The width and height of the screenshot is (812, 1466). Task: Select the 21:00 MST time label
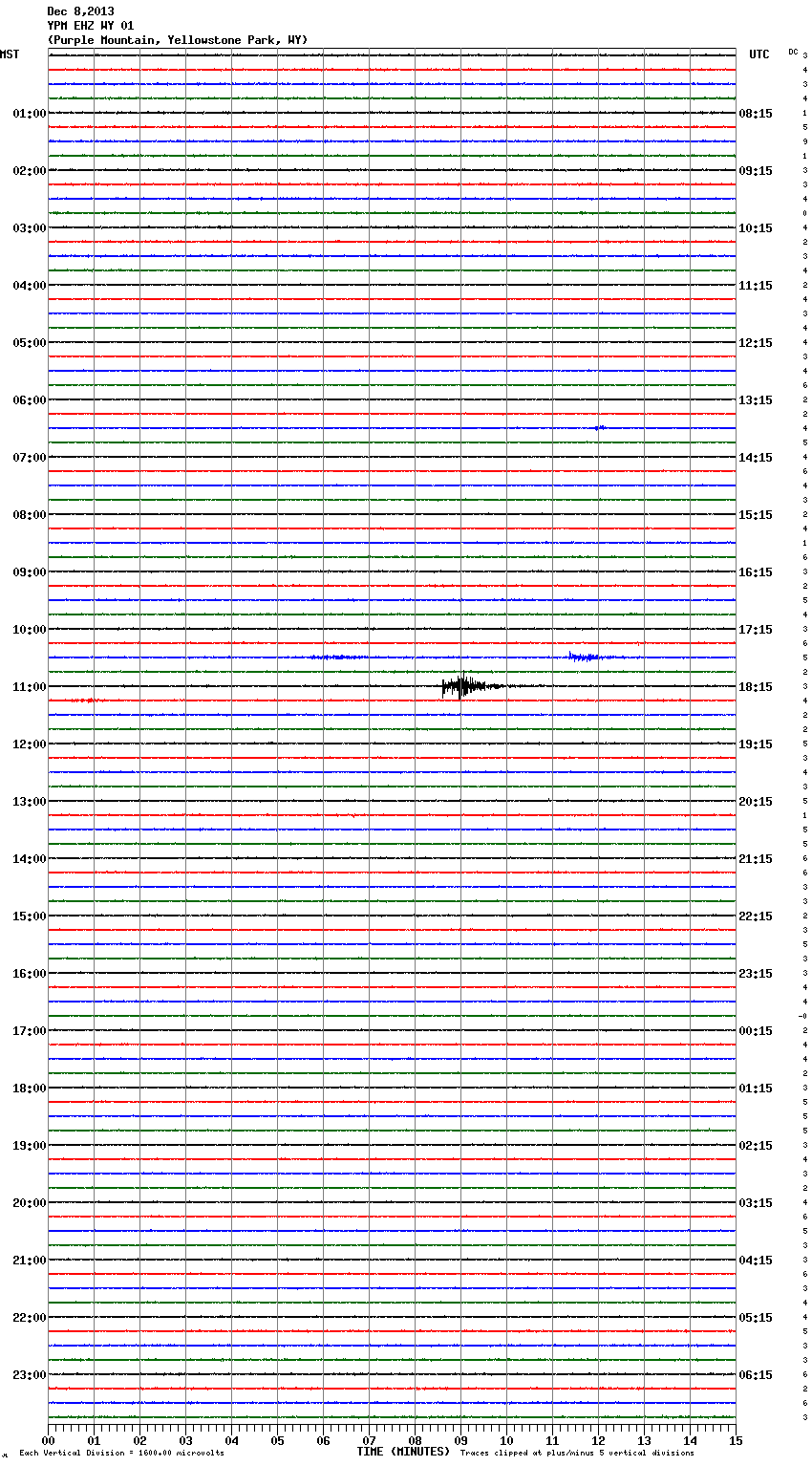click(x=30, y=1261)
